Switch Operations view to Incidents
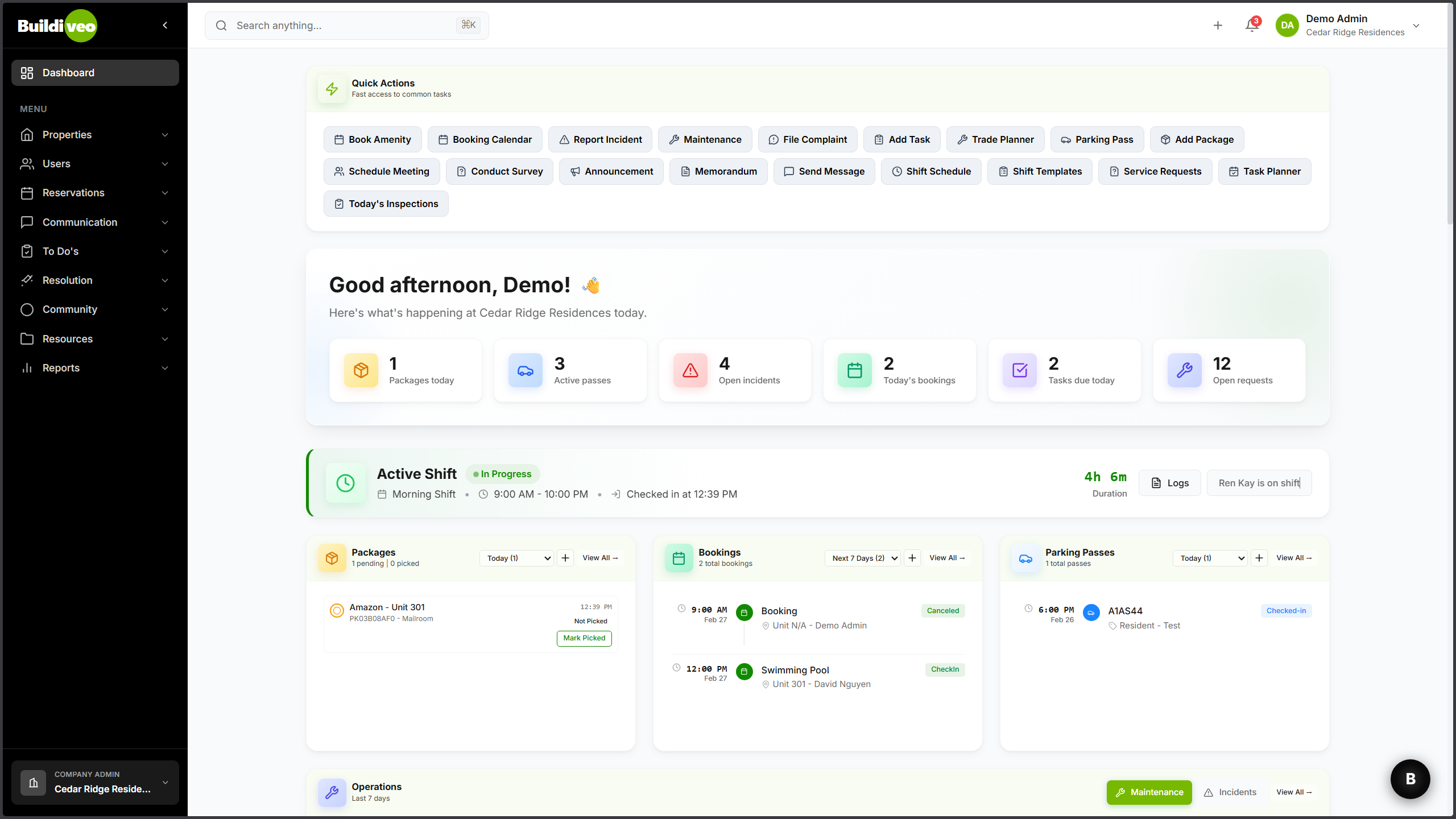 pyautogui.click(x=1230, y=792)
